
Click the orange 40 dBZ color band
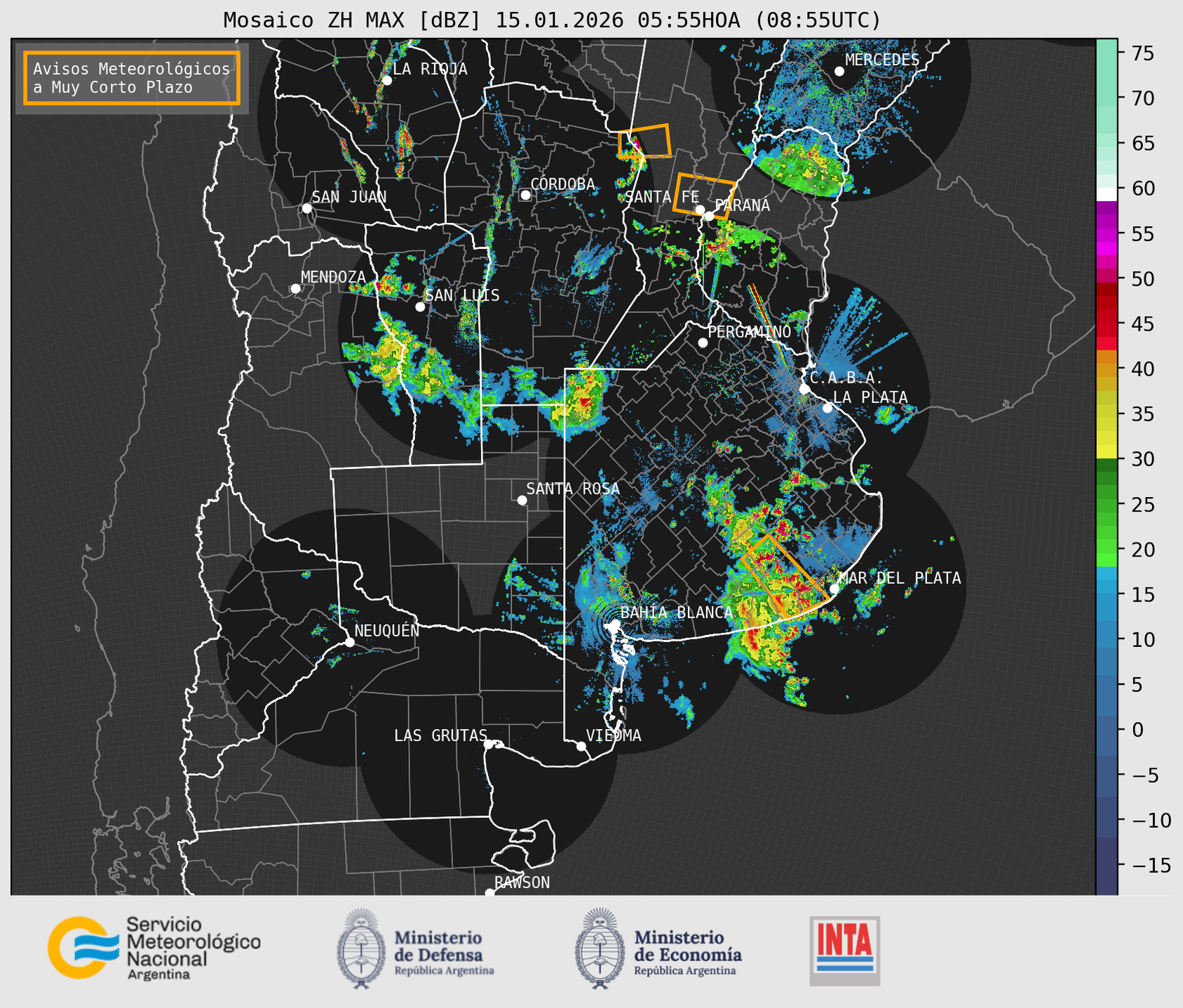tap(1107, 369)
